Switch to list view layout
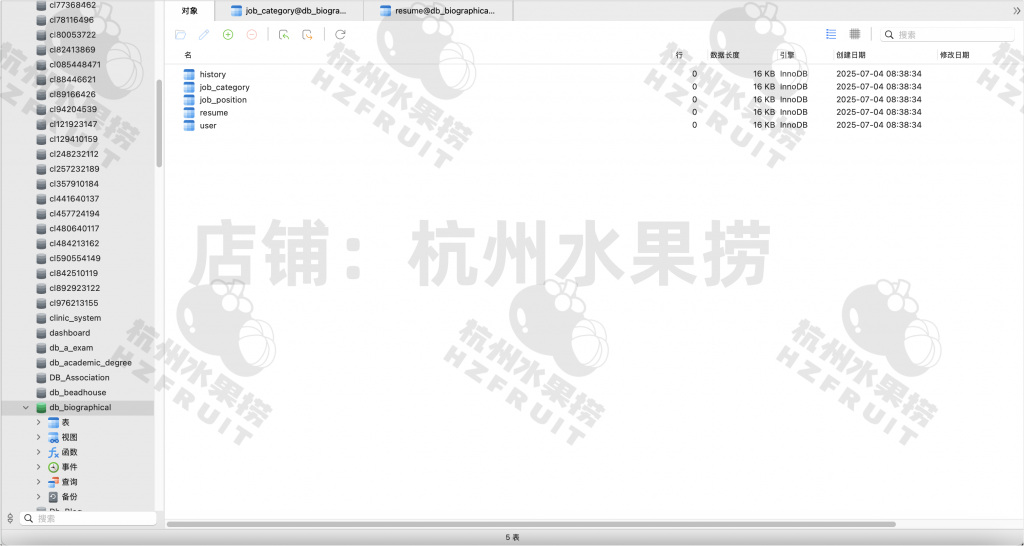 click(831, 34)
